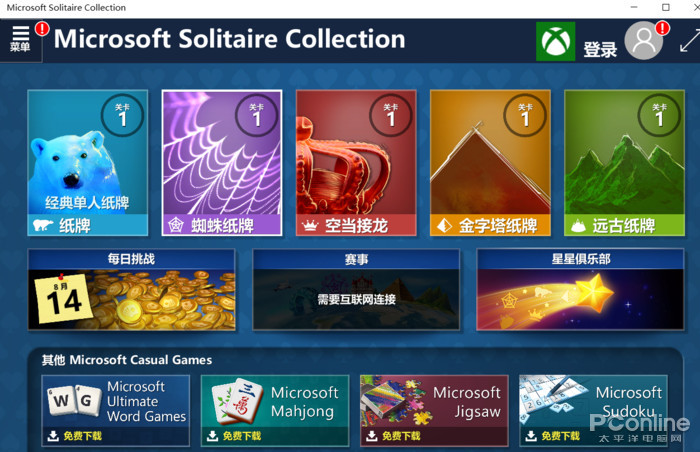This screenshot has height=452, width=700.
Task: Download Microsoft Ultimate Word Games via 免费下载
Action: [75, 436]
